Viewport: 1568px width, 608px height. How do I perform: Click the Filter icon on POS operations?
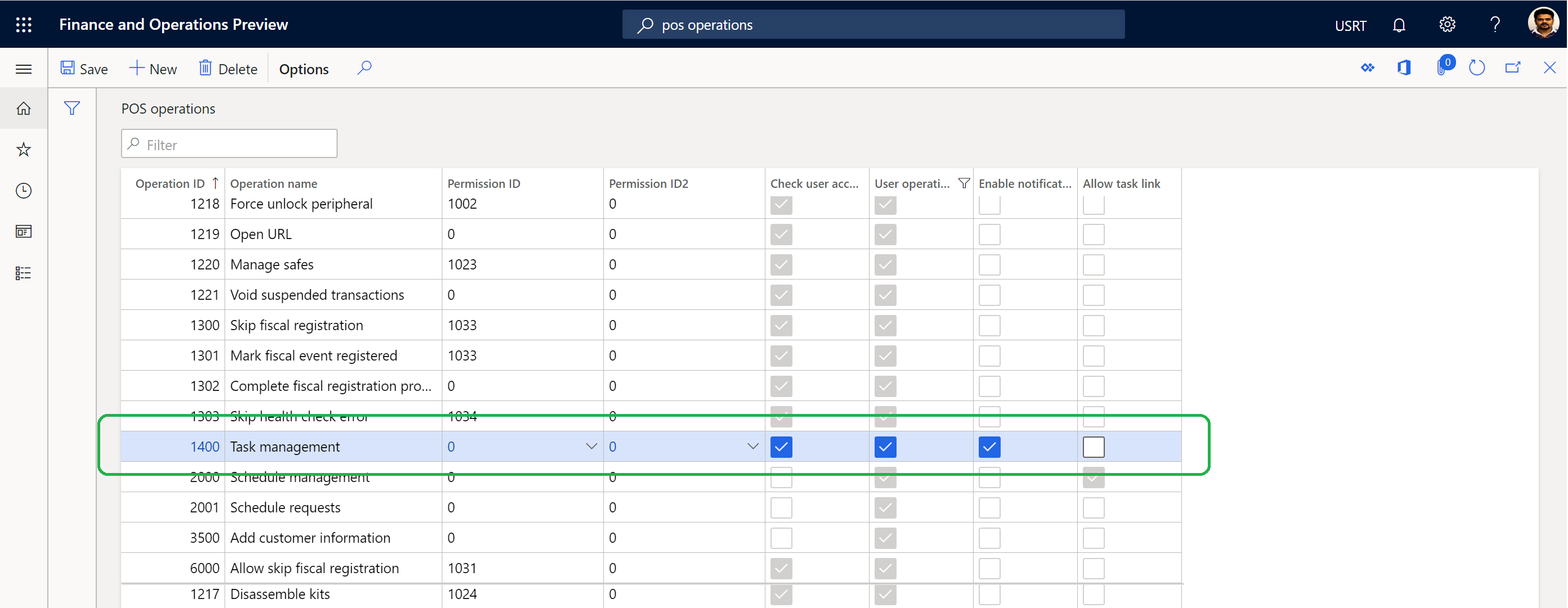click(72, 107)
